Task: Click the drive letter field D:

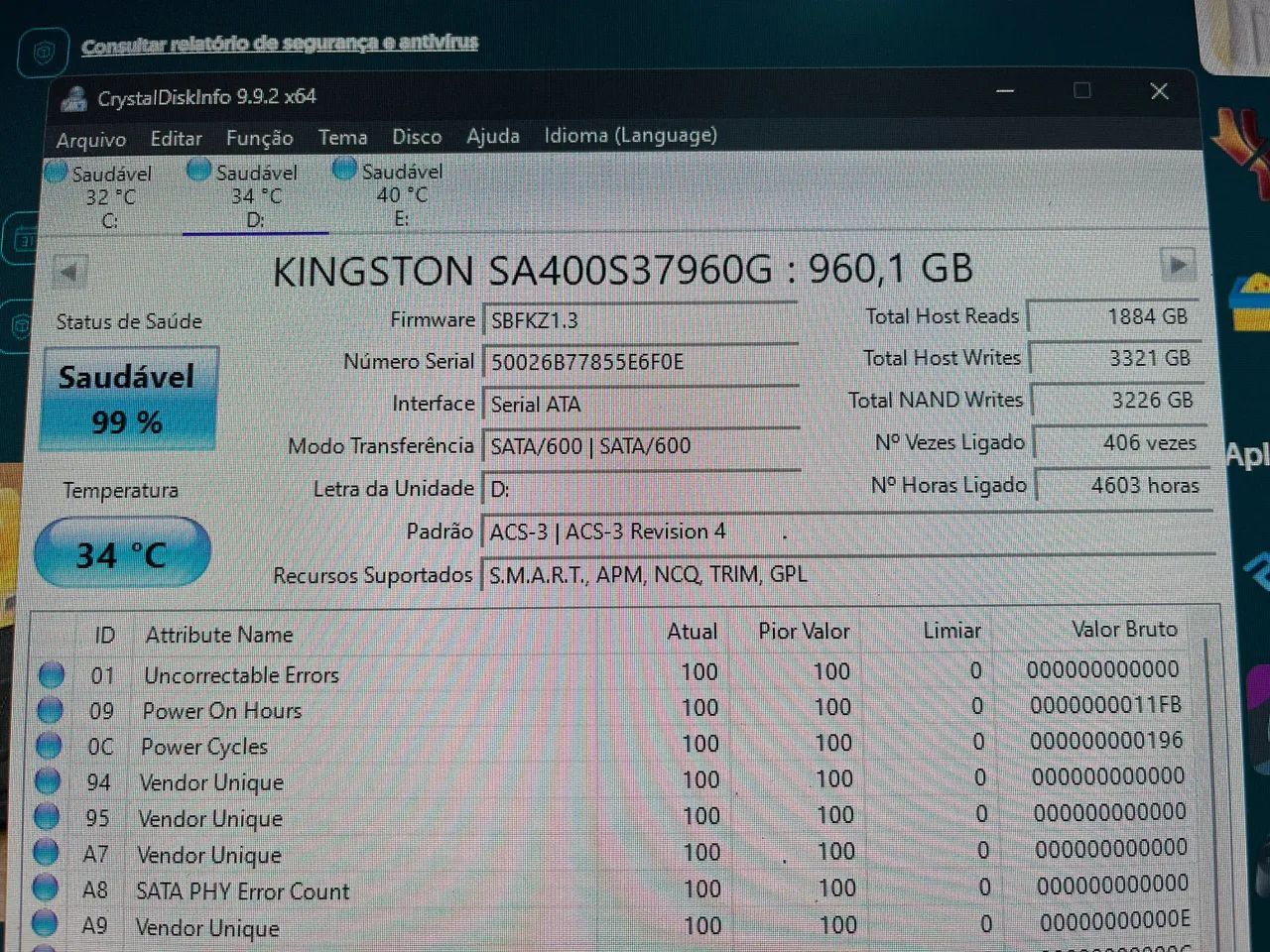Action: click(x=640, y=489)
